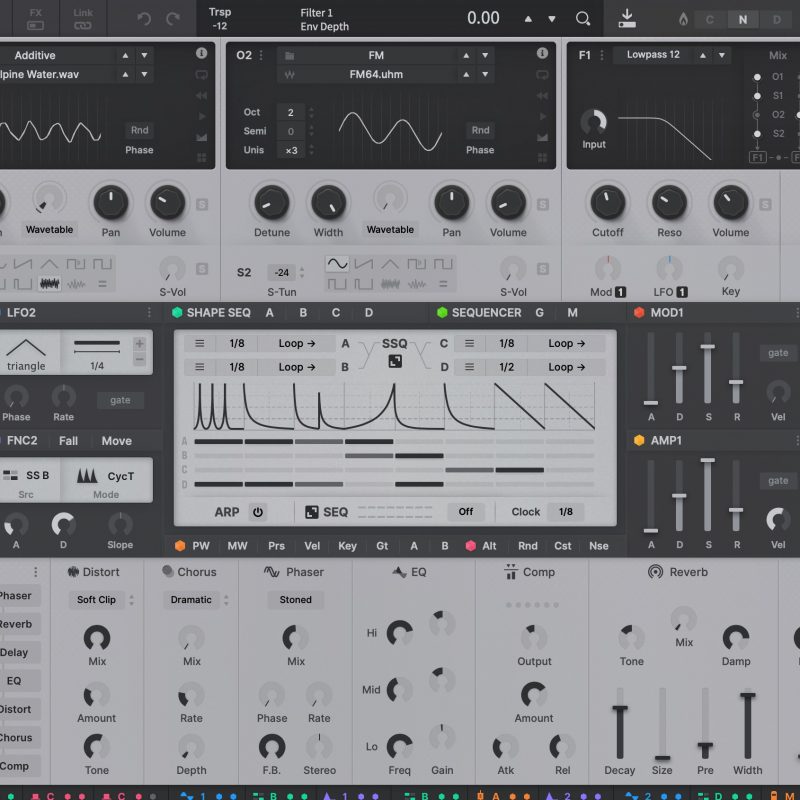Image resolution: width=800 pixels, height=800 pixels.
Task: Click the Clock 1/8 value field
Action: 566,512
